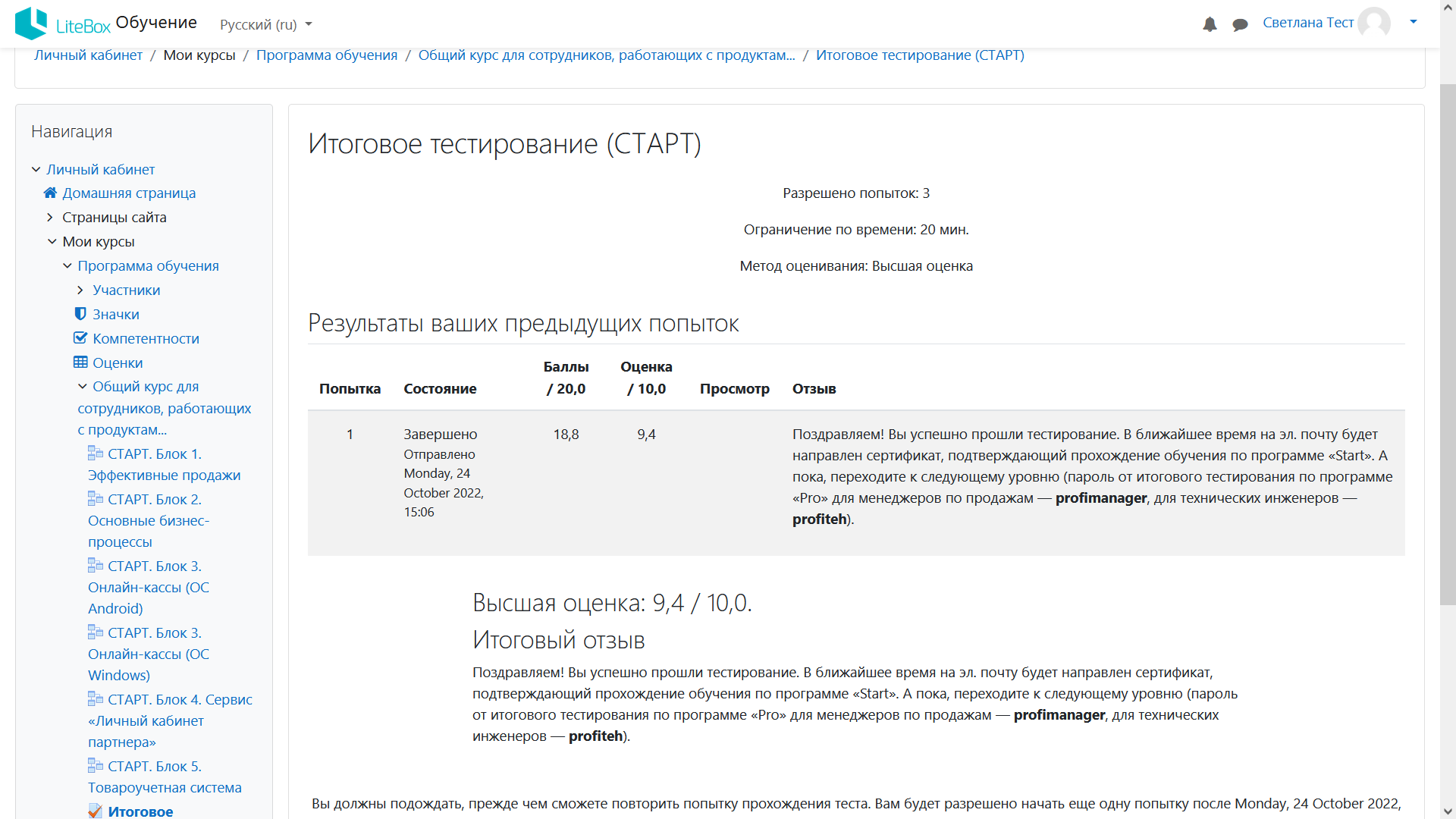Collapse the Программа обучения tree chevron
The image size is (1456, 819).
[67, 265]
